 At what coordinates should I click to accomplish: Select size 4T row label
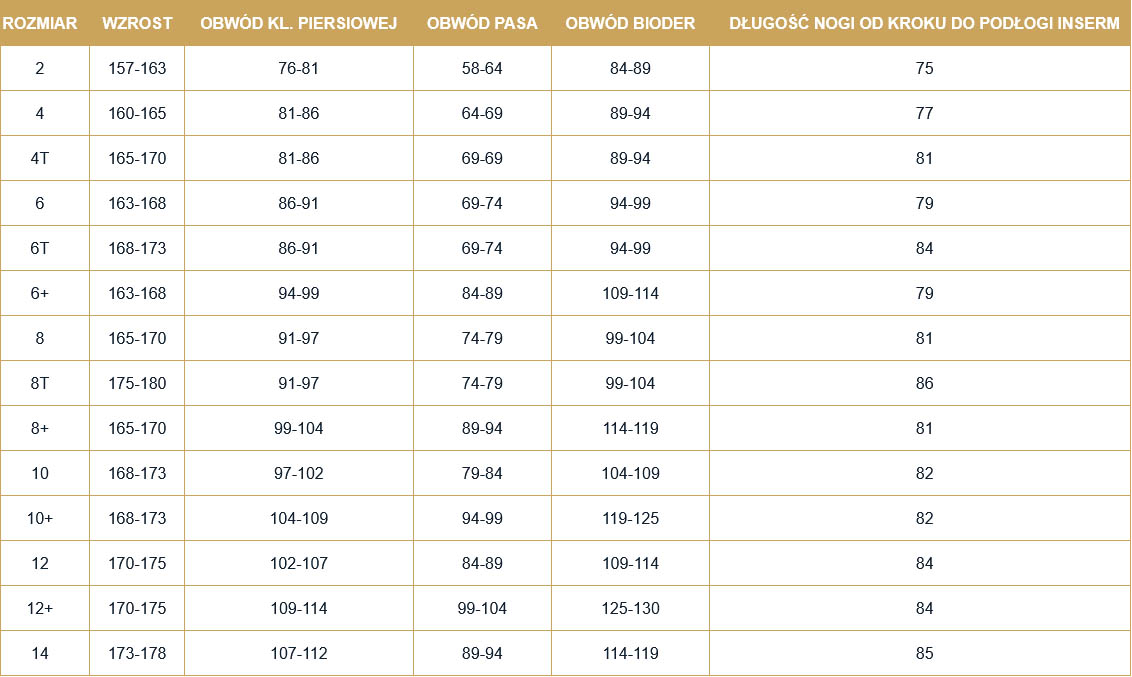click(x=40, y=159)
